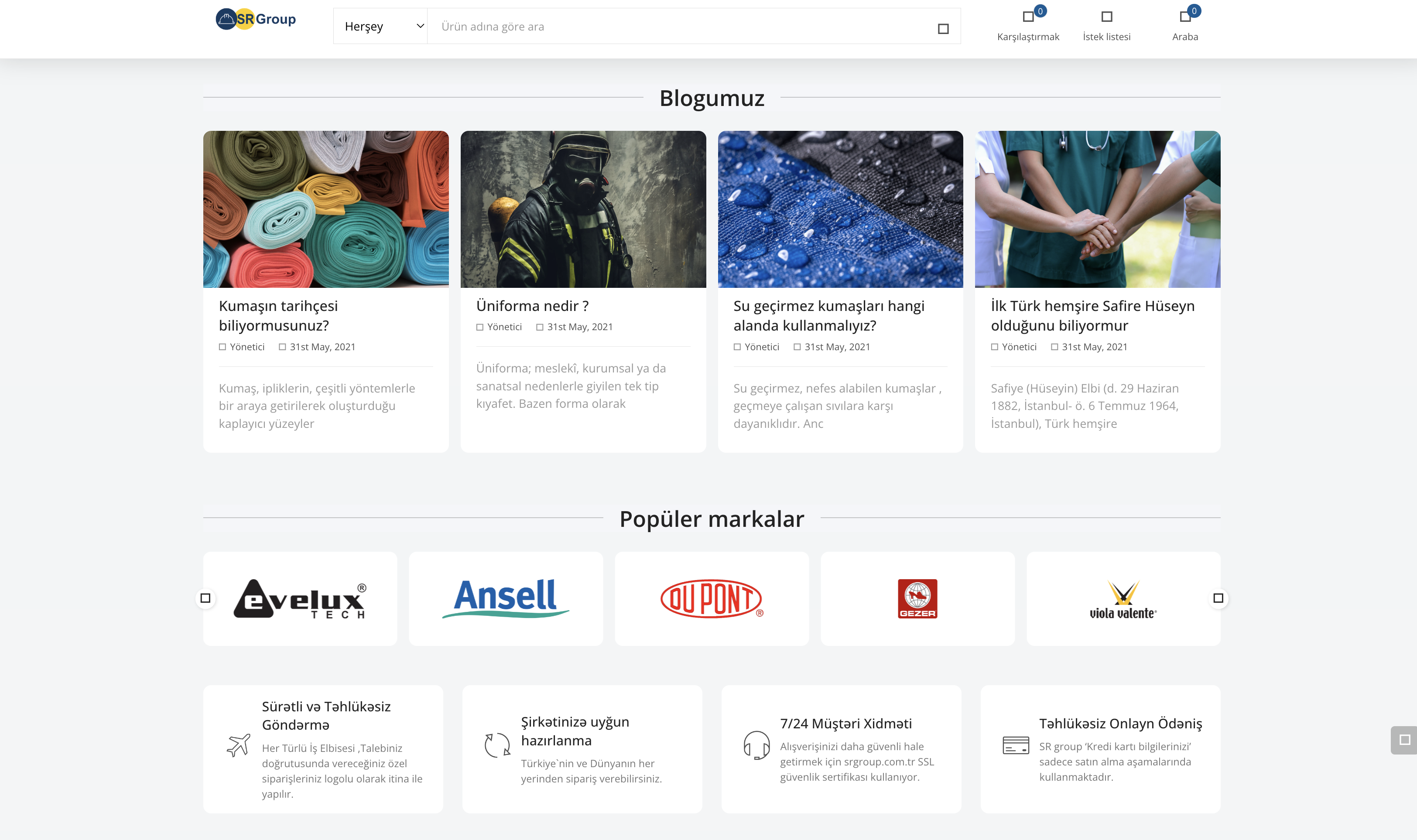The image size is (1417, 840).
Task: Click the Yönetici author link under Üniforma nedir
Action: click(504, 327)
